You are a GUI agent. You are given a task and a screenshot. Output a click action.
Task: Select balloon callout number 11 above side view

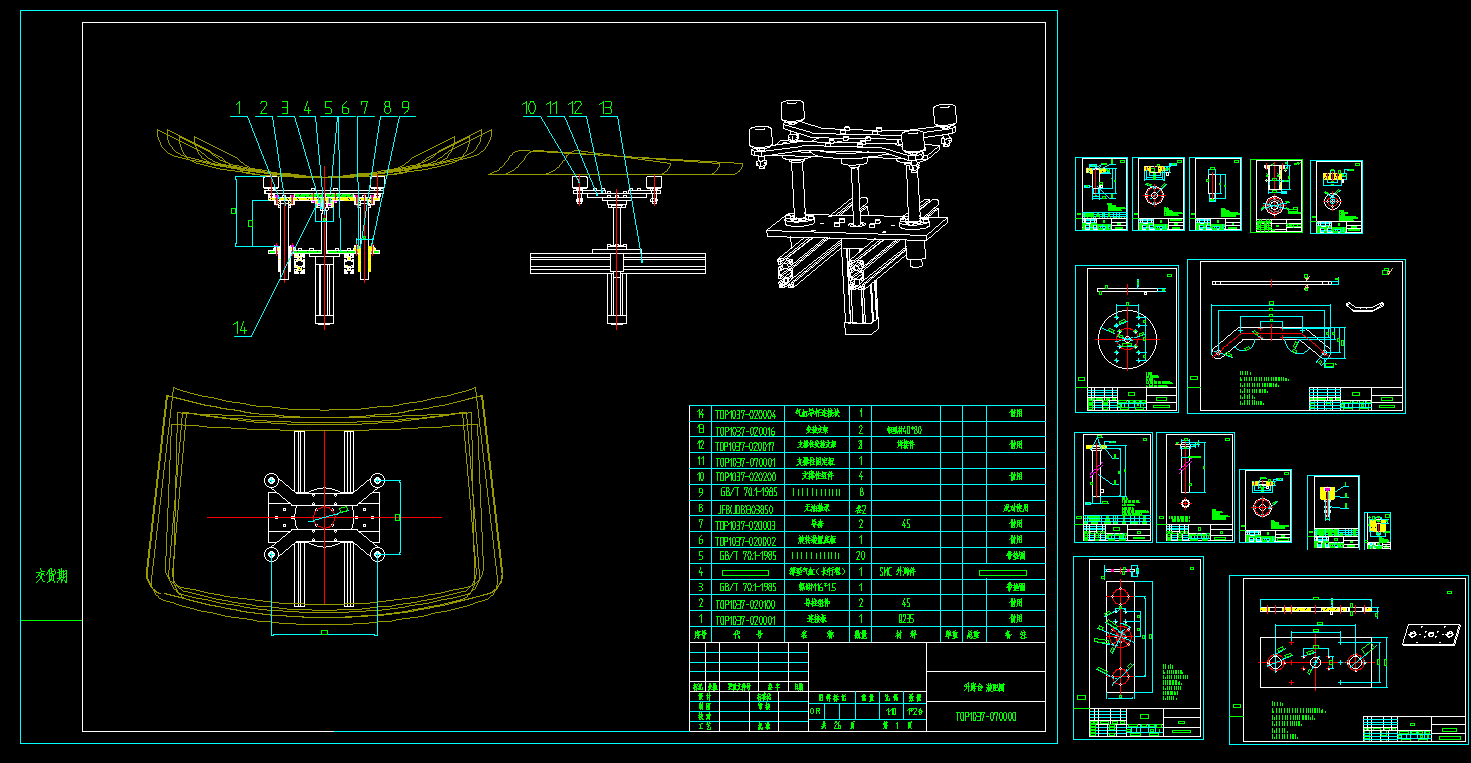tap(552, 108)
